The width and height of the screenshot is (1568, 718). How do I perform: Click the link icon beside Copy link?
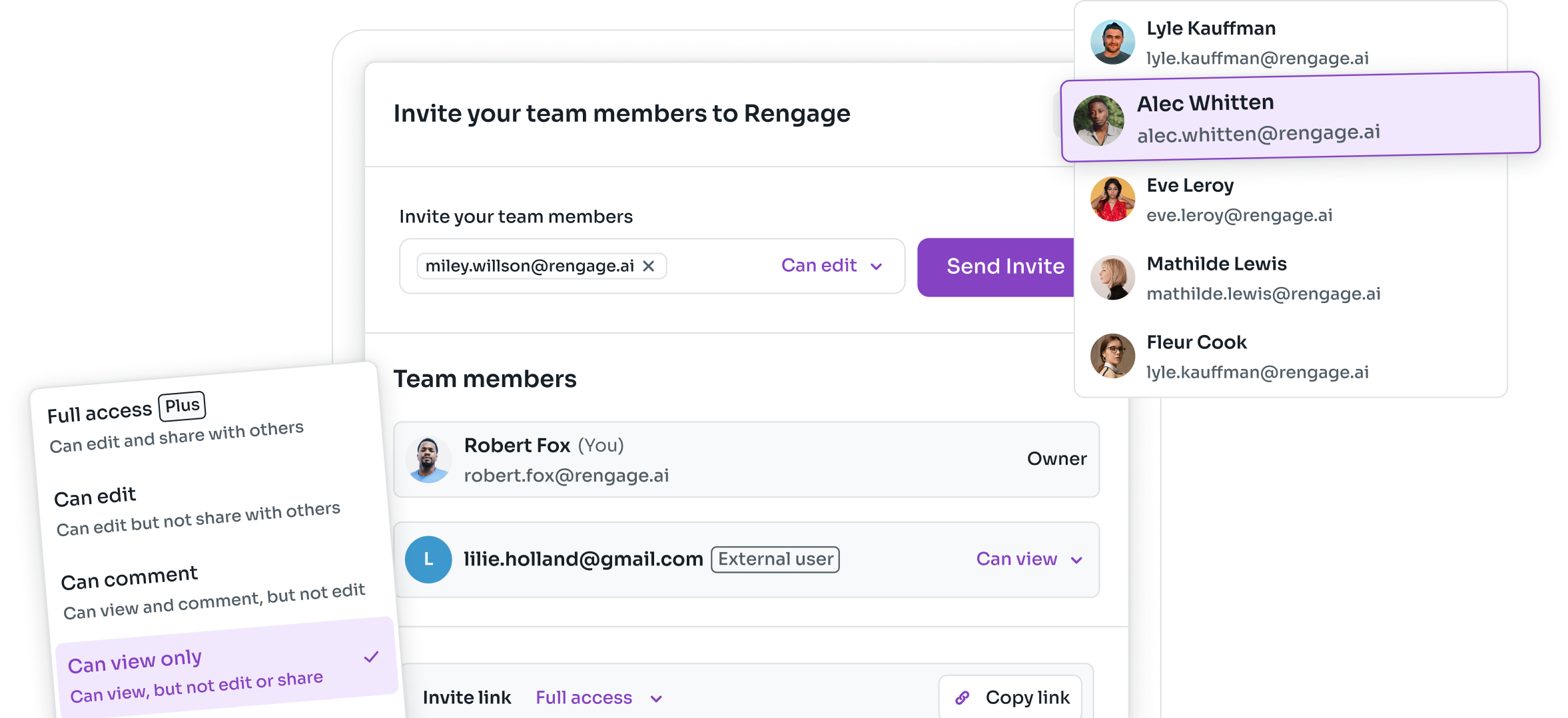click(x=962, y=697)
